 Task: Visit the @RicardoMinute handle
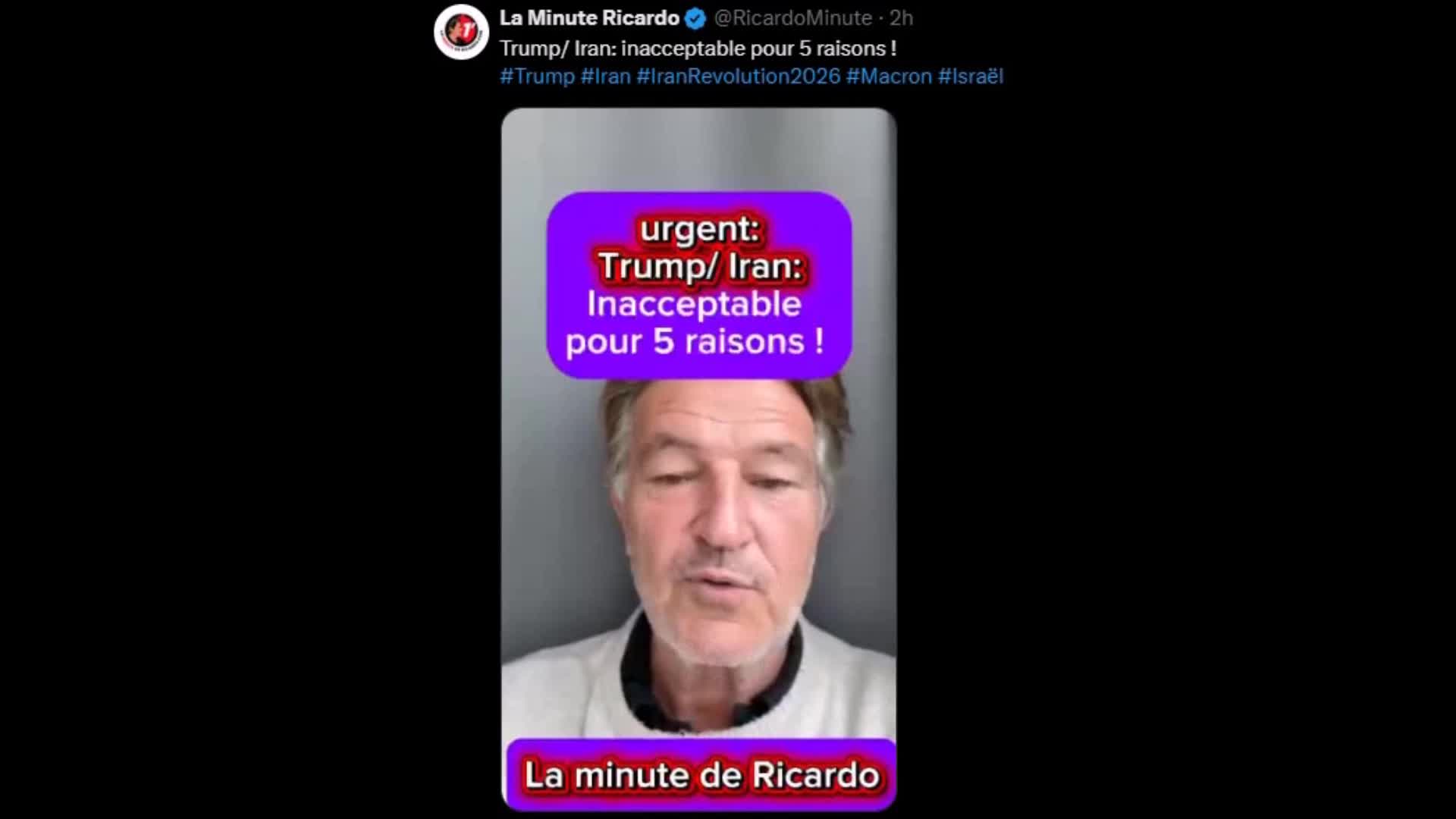click(x=793, y=18)
